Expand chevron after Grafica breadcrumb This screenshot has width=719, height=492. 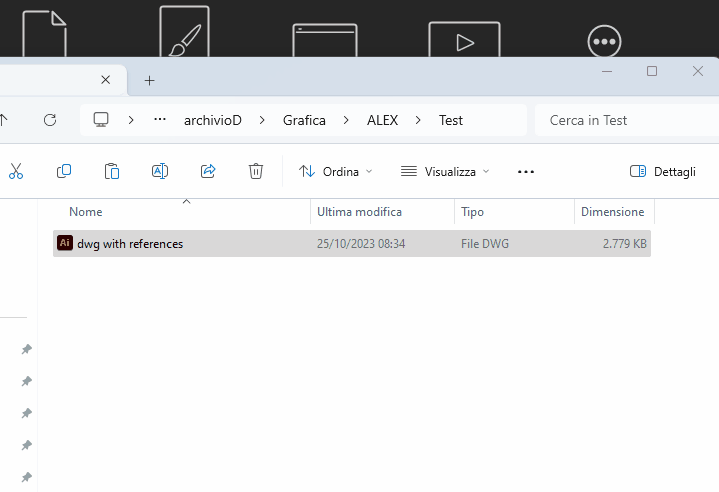coord(346,120)
